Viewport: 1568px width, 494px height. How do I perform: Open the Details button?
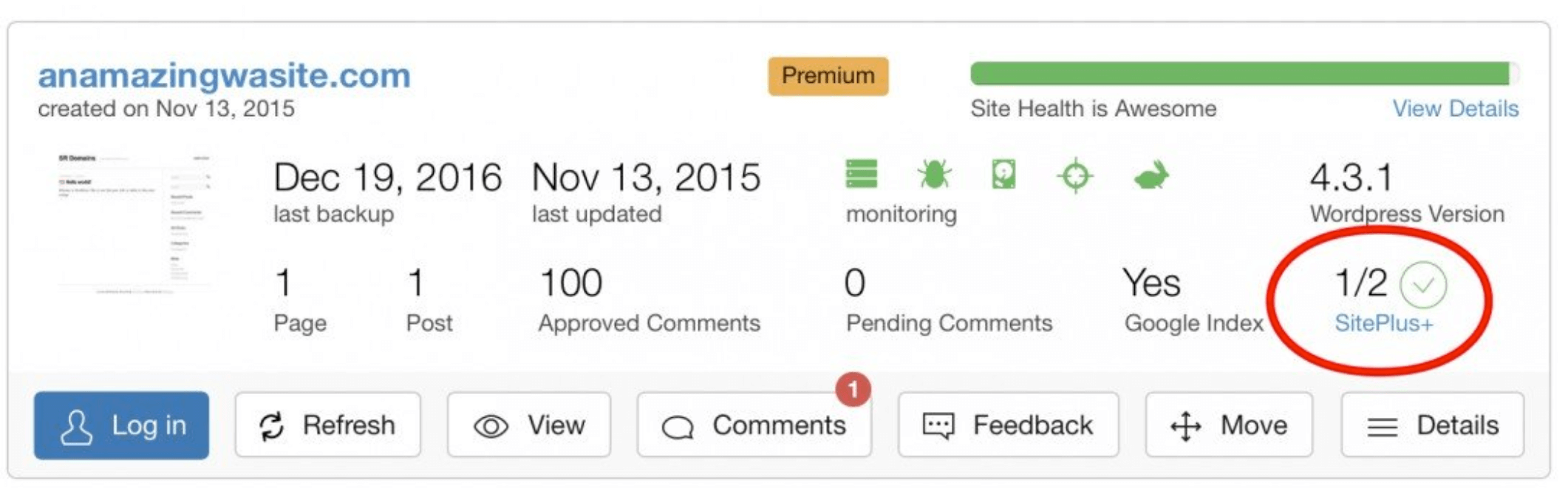pos(1433,425)
